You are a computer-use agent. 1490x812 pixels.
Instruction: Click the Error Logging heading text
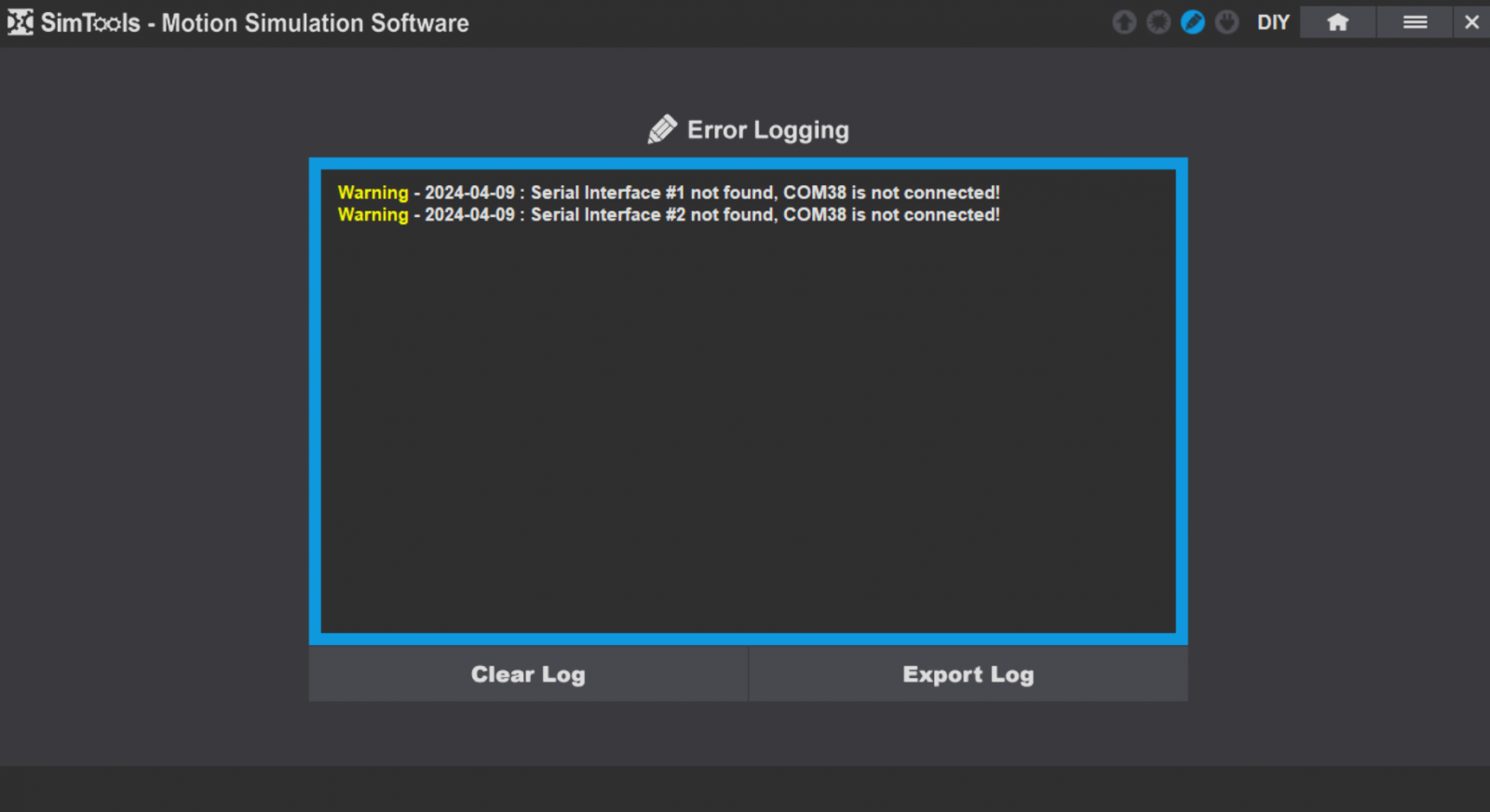click(767, 130)
